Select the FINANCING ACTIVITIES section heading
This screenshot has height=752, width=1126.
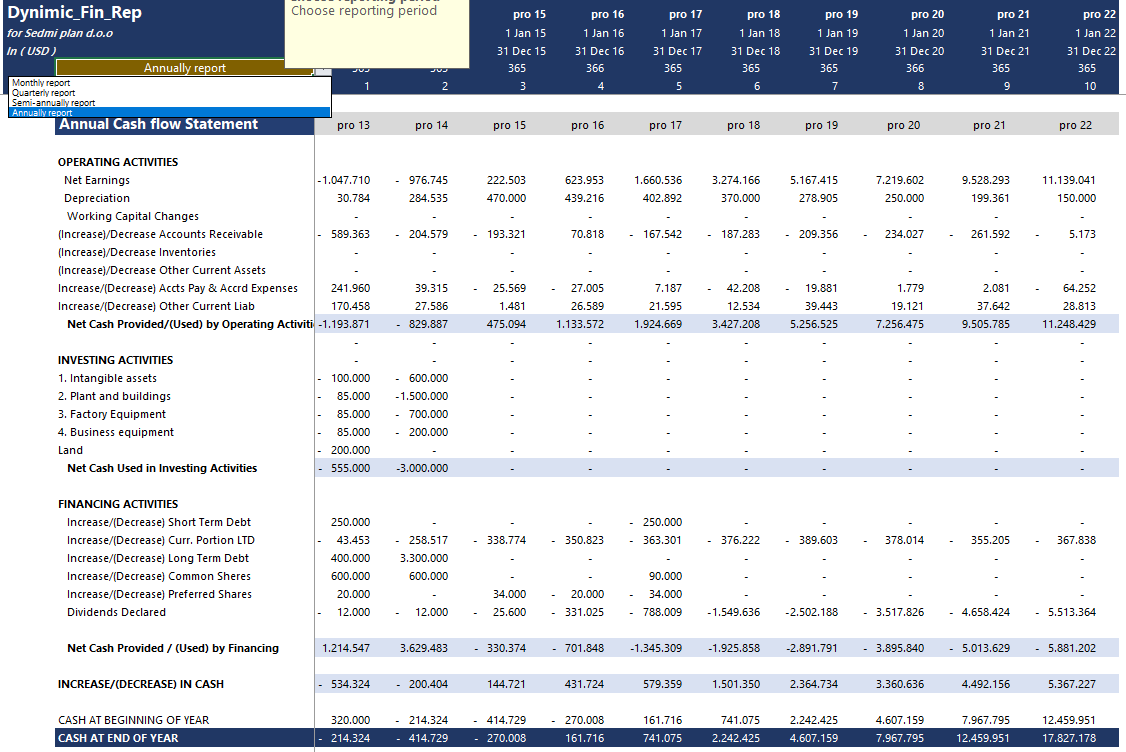click(x=118, y=504)
